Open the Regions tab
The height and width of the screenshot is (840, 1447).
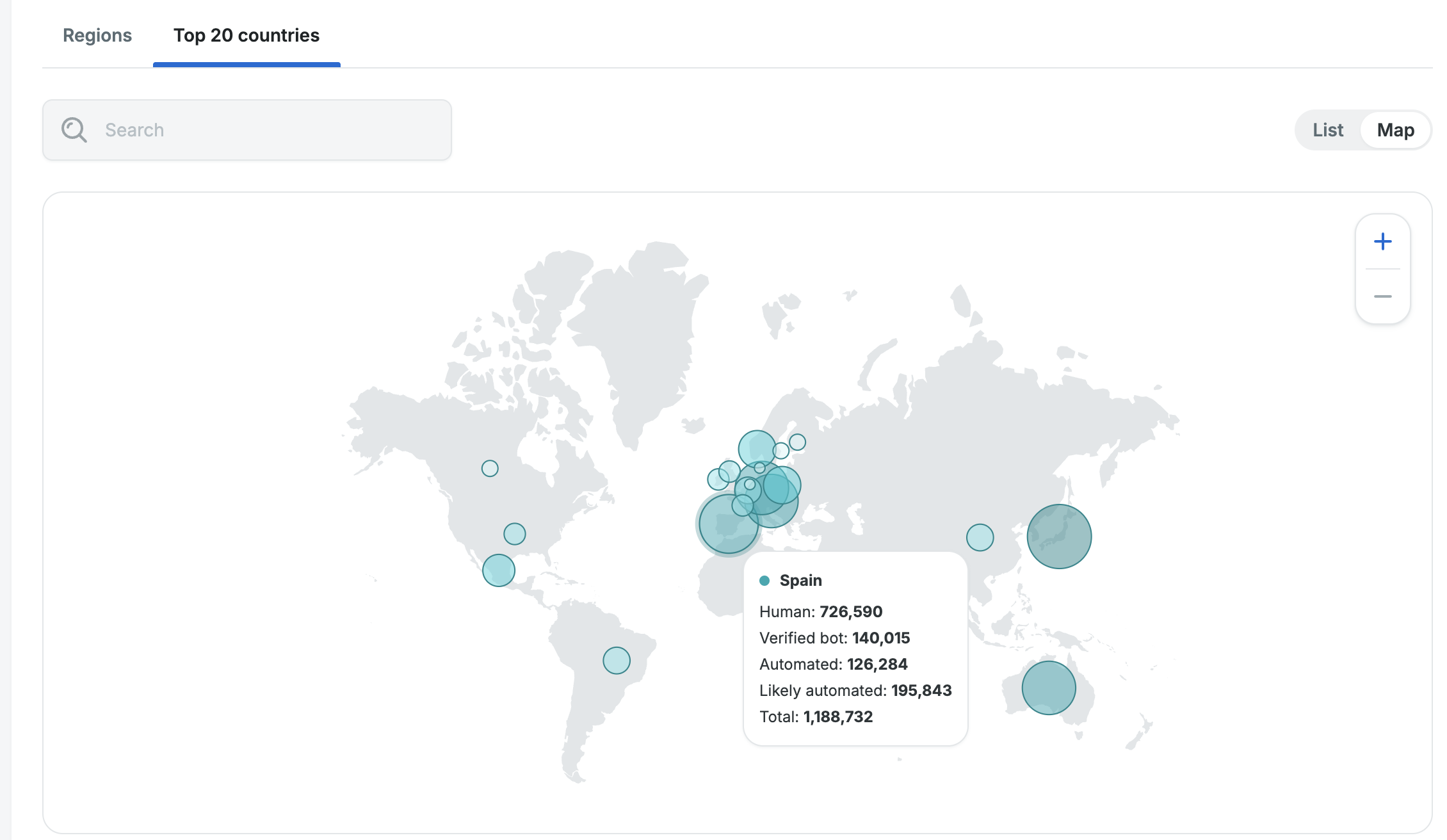pos(97,35)
